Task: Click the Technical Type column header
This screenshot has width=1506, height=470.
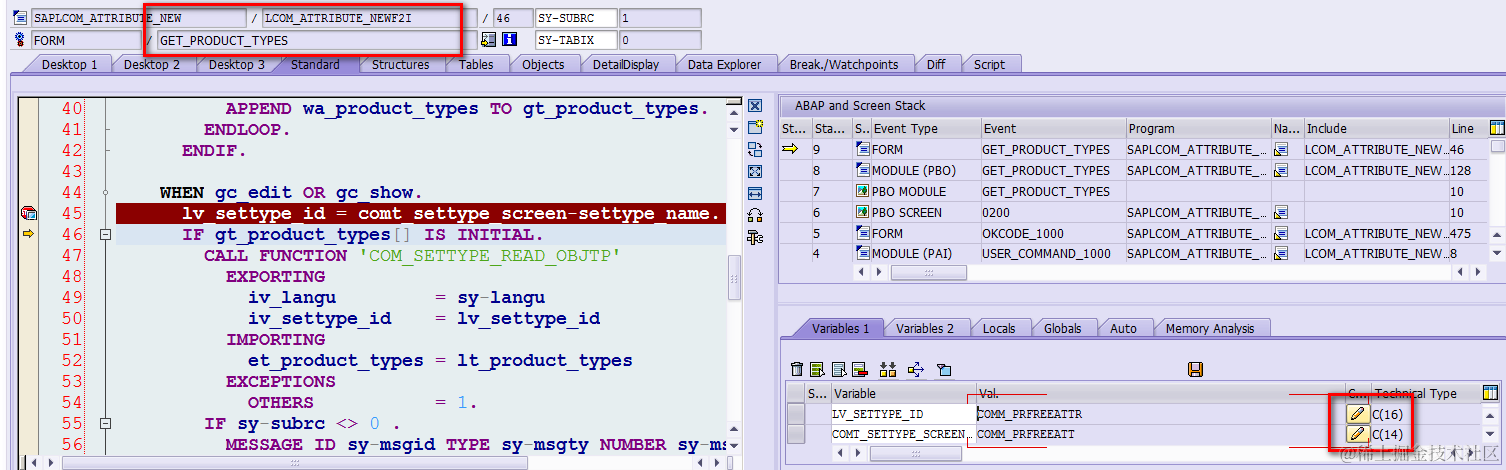Action: [1424, 393]
